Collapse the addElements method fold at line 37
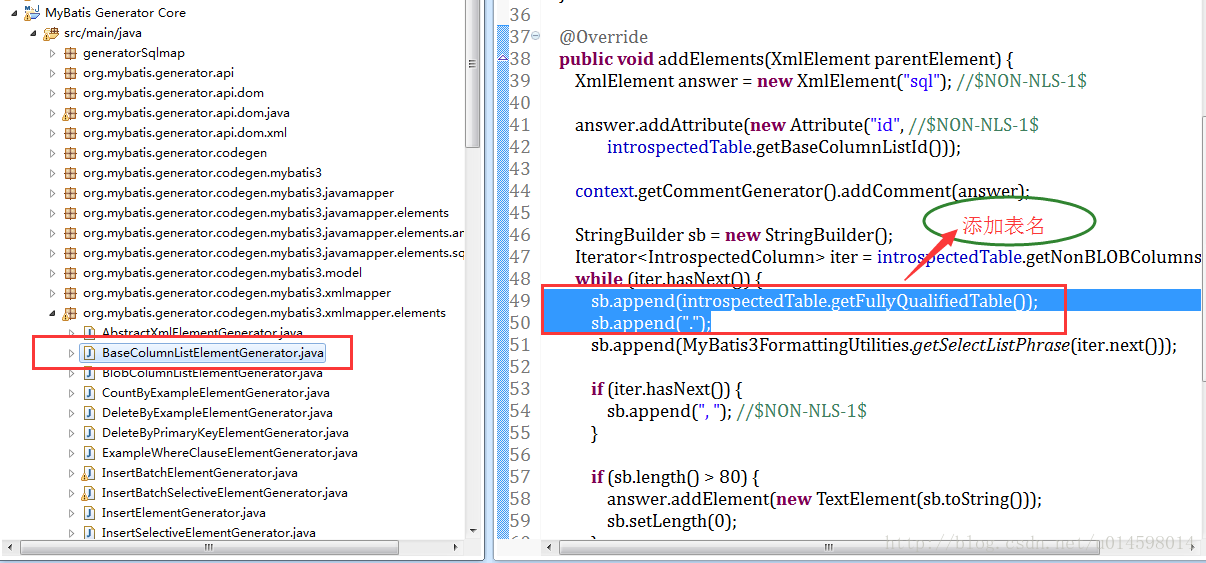 [536, 37]
